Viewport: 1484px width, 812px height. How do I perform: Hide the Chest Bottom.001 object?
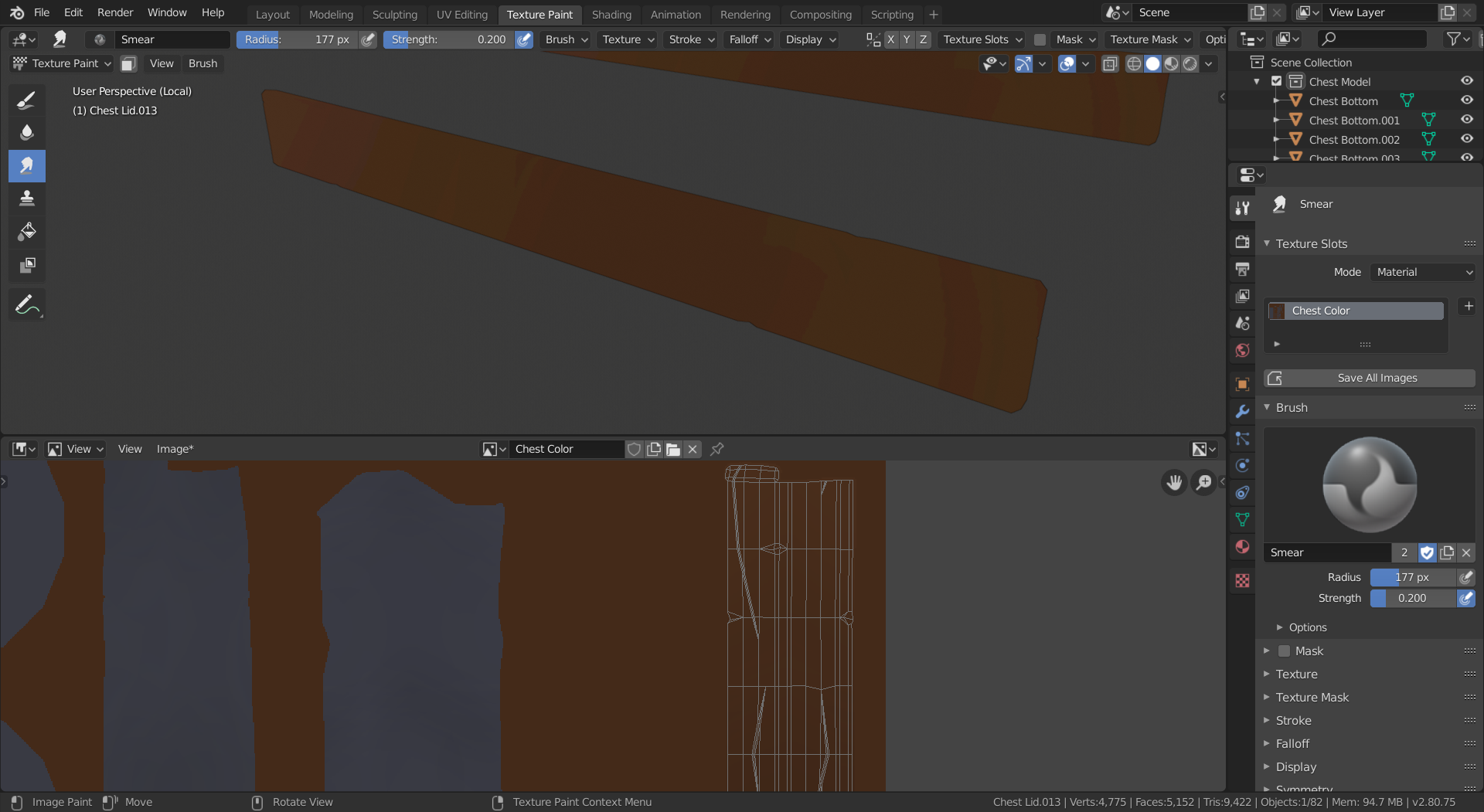pyautogui.click(x=1466, y=120)
